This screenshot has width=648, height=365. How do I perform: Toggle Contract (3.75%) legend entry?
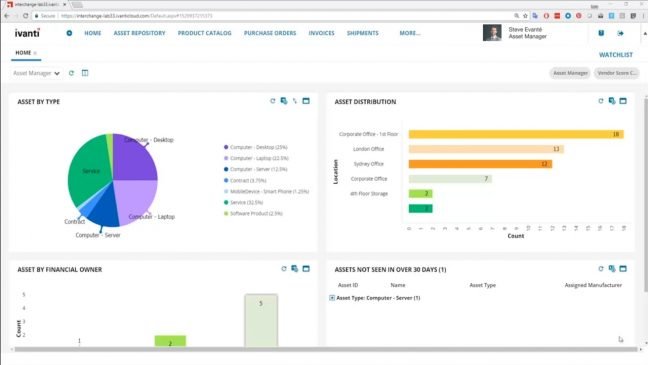tap(245, 180)
